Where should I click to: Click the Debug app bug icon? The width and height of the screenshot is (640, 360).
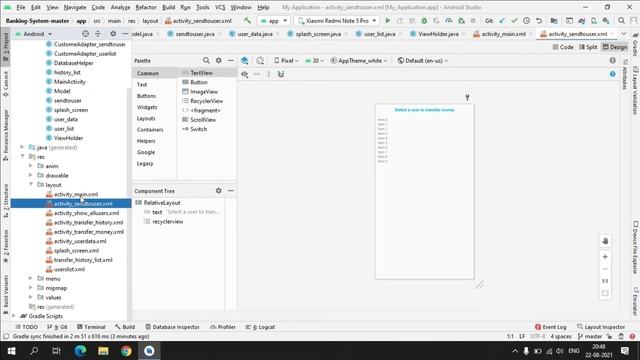(424, 20)
